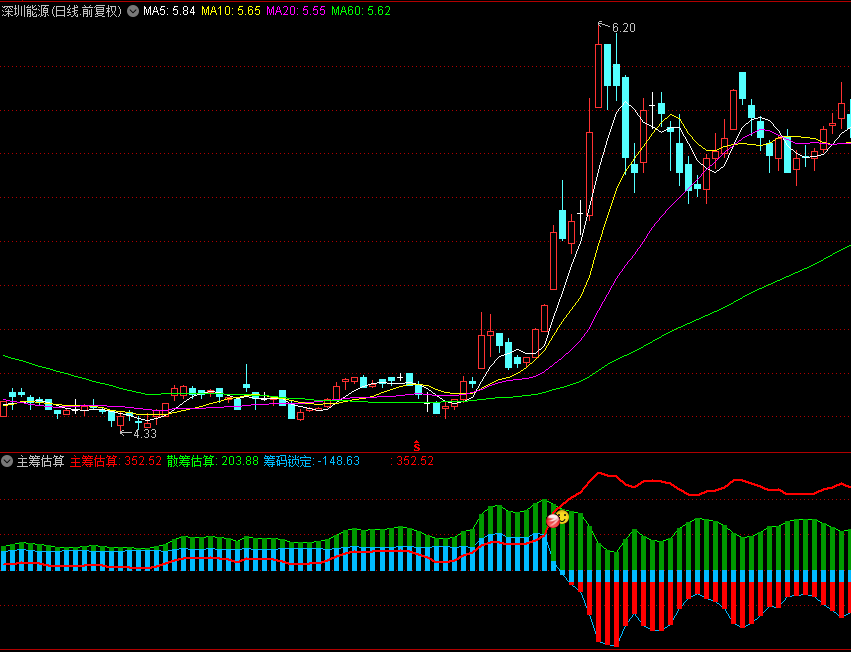Select the MA20: 5.55 label
This screenshot has width=851, height=652.
[296, 11]
